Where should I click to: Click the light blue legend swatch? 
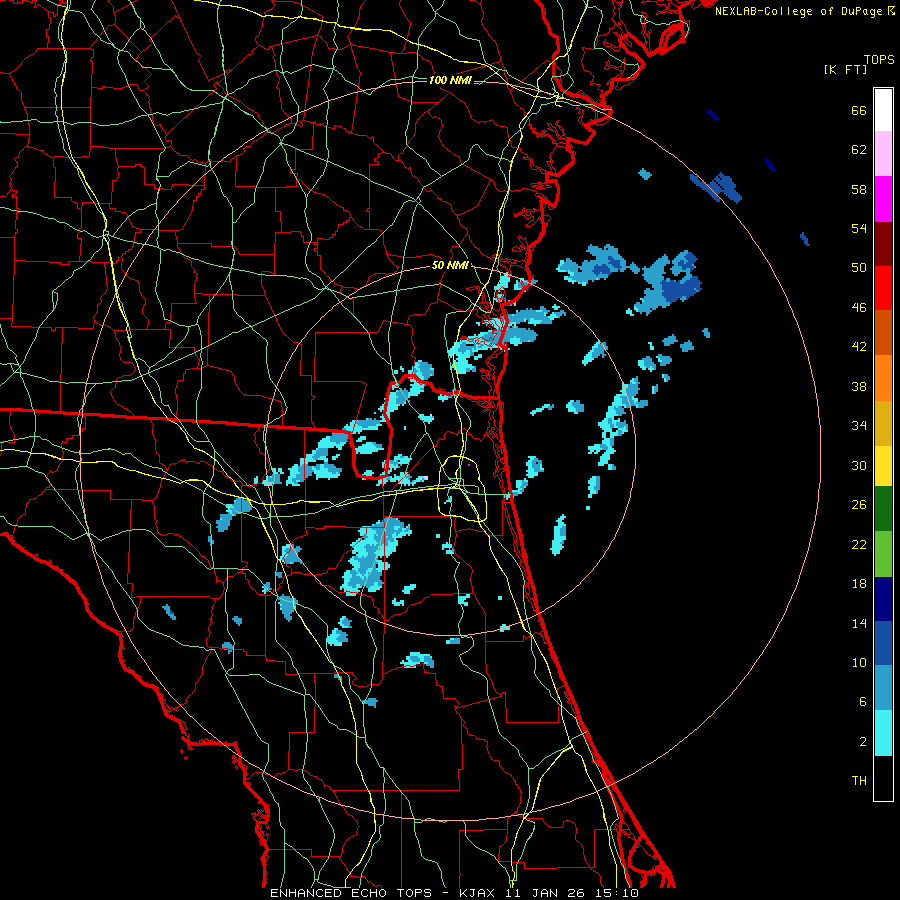coord(883,688)
